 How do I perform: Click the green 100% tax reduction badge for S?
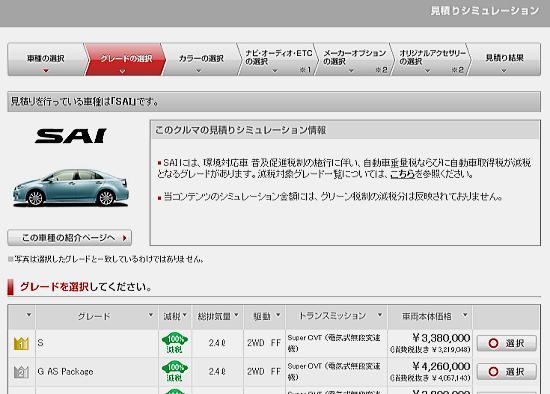point(174,343)
